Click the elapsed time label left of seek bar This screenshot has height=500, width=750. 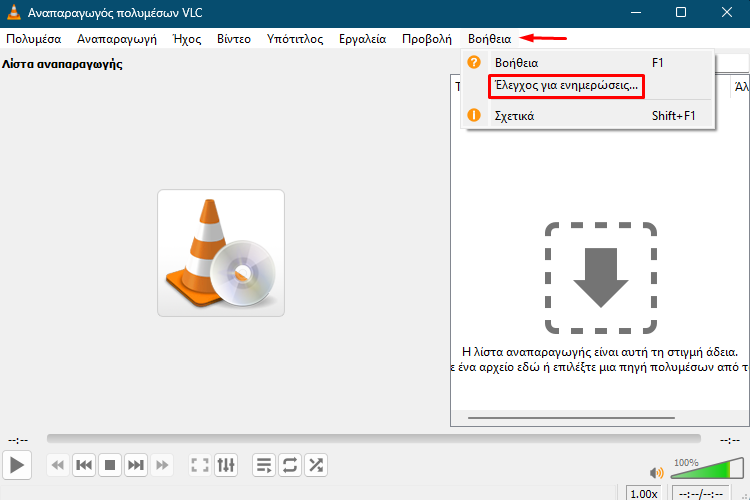click(x=18, y=440)
